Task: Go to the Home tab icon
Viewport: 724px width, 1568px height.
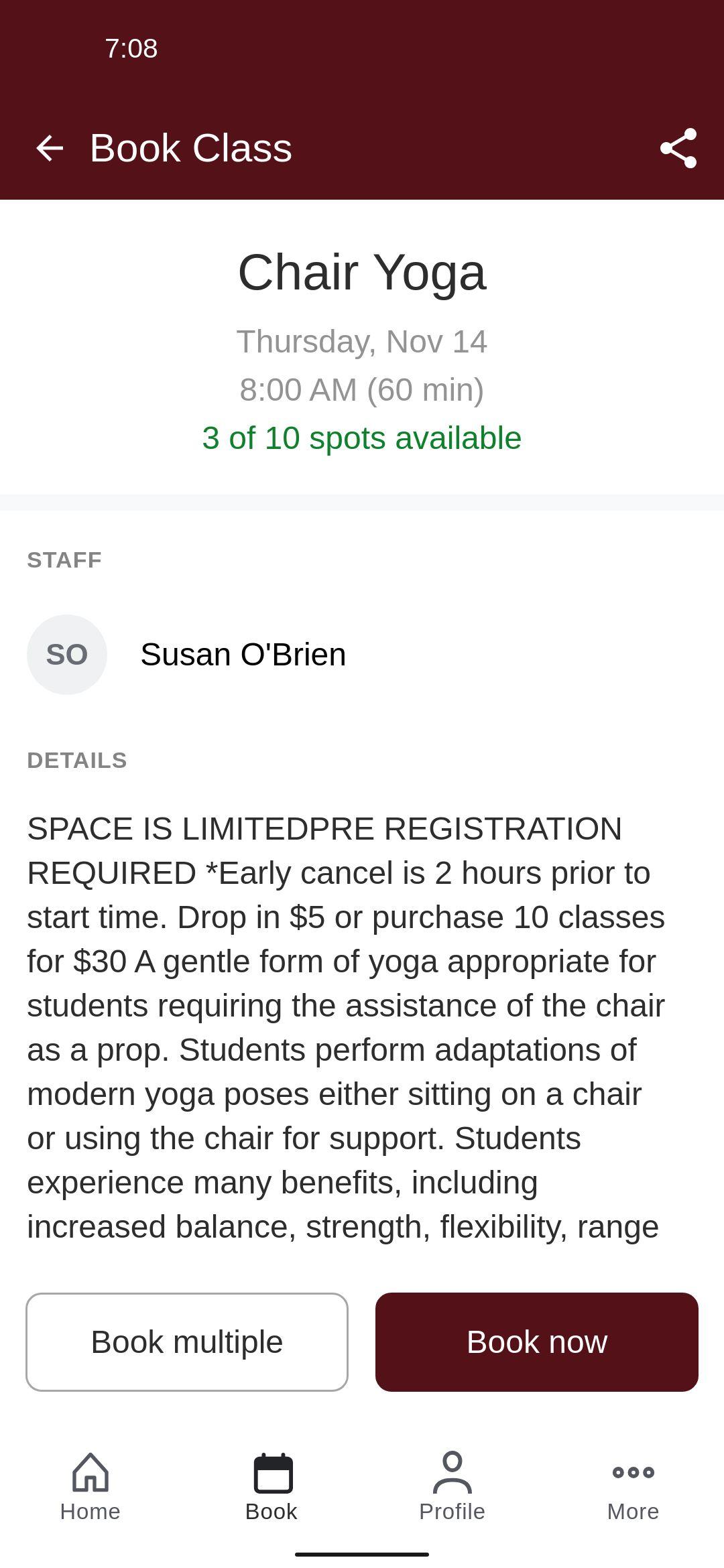Action: click(90, 1472)
